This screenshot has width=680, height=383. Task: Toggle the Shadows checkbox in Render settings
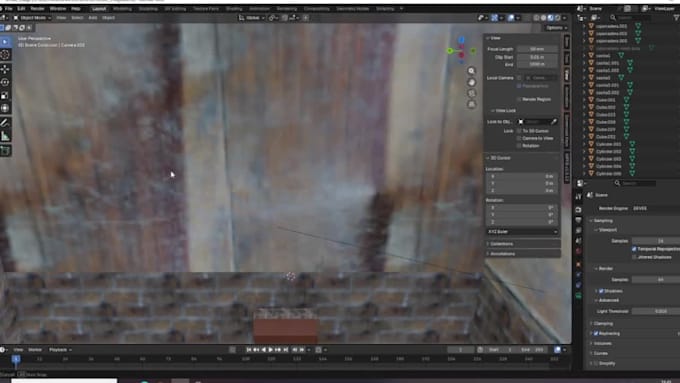coord(602,291)
